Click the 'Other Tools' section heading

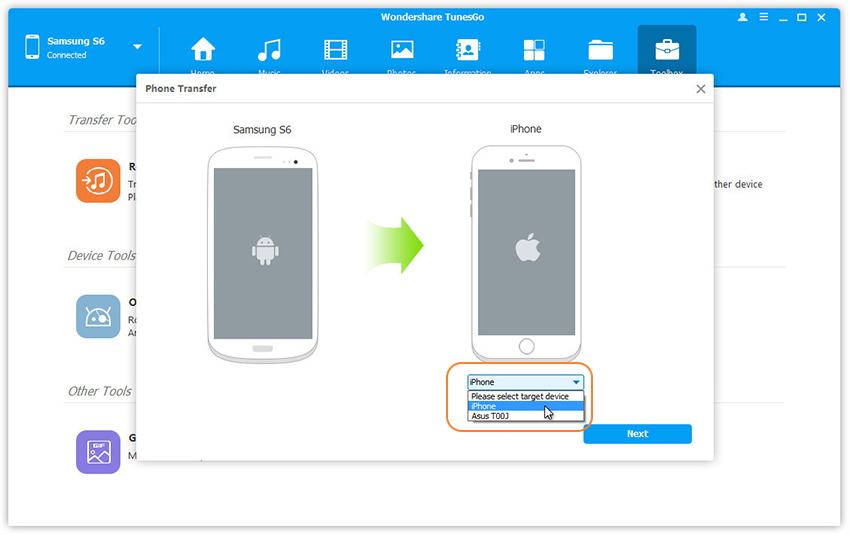(x=100, y=391)
